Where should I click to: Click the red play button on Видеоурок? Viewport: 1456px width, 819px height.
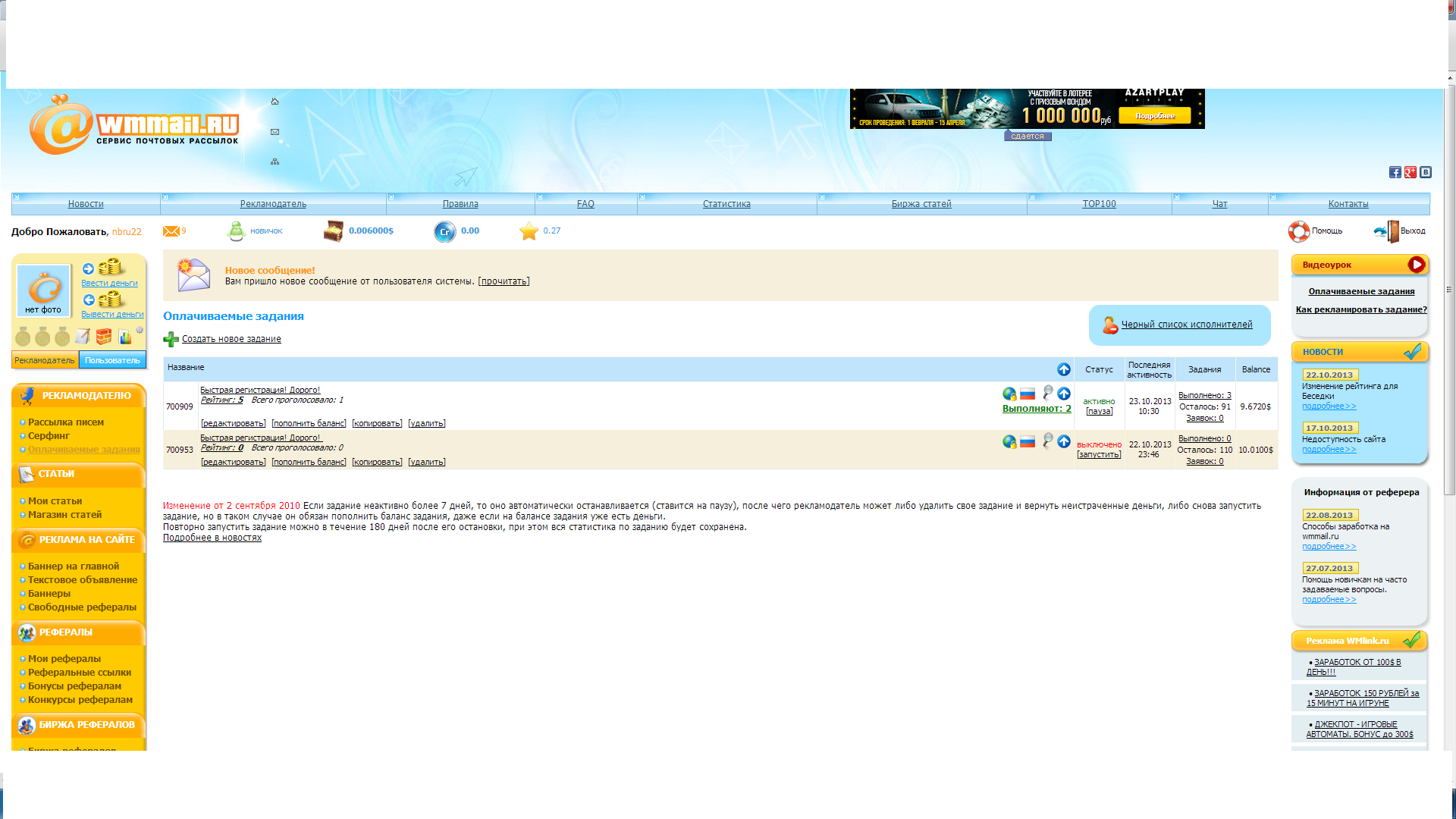(x=1416, y=265)
